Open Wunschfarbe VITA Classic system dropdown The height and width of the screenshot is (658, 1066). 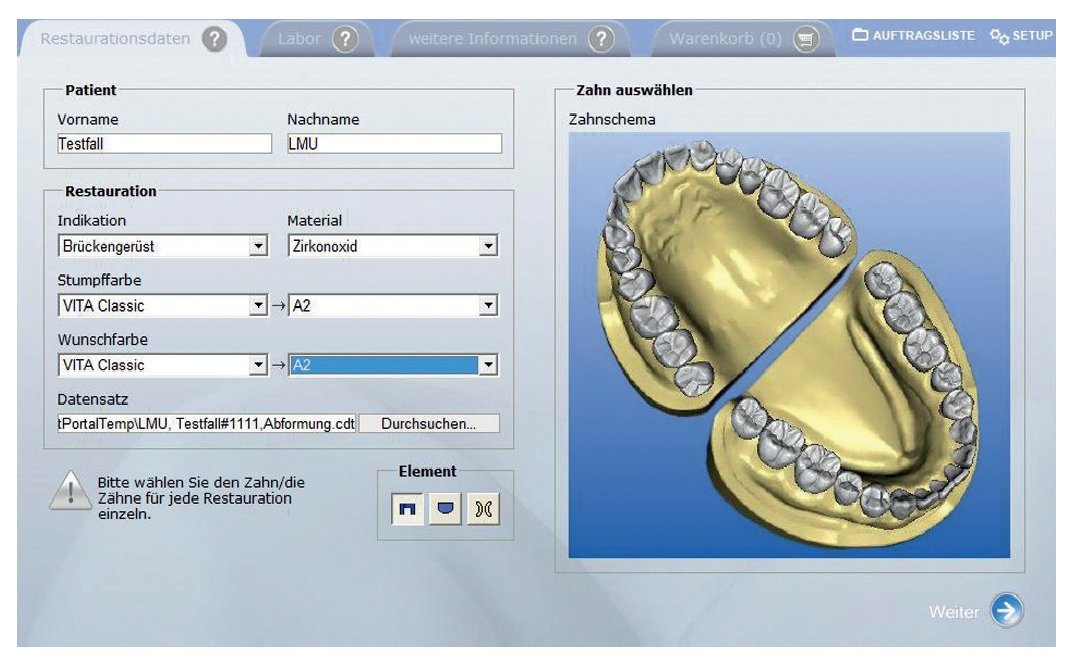(258, 365)
